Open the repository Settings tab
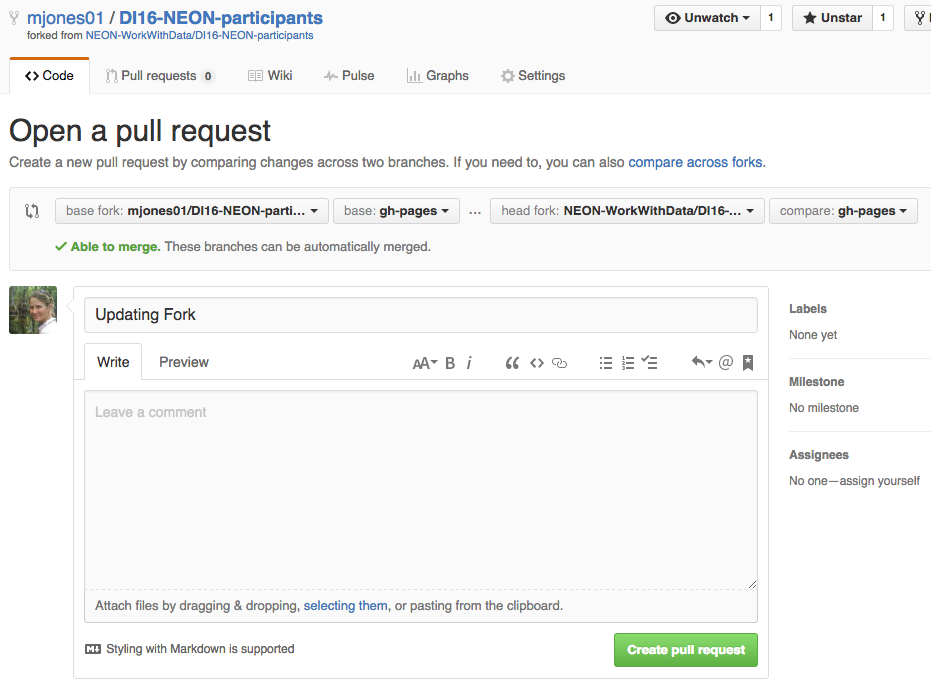Screen dimensions: 931x689 tap(533, 75)
